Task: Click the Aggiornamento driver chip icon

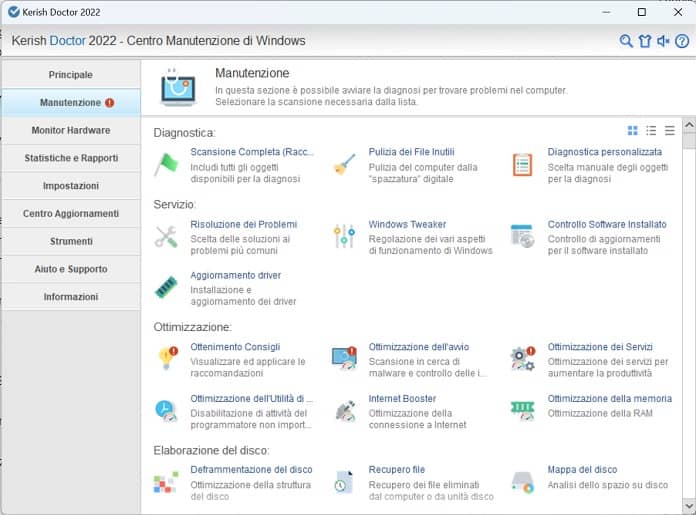Action: [166, 287]
